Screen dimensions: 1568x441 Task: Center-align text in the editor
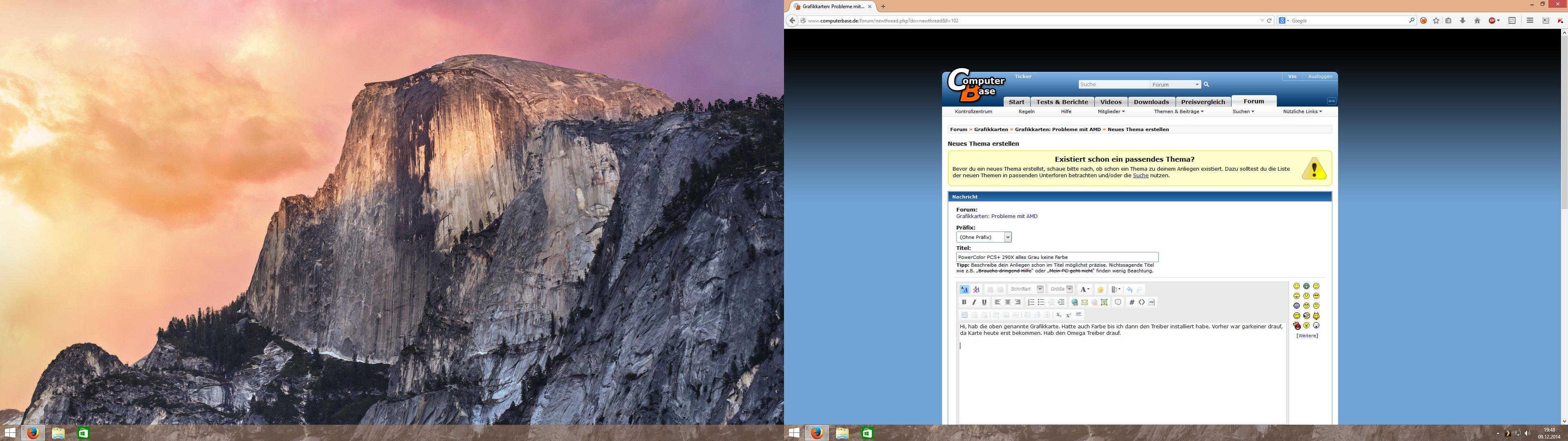(1008, 302)
